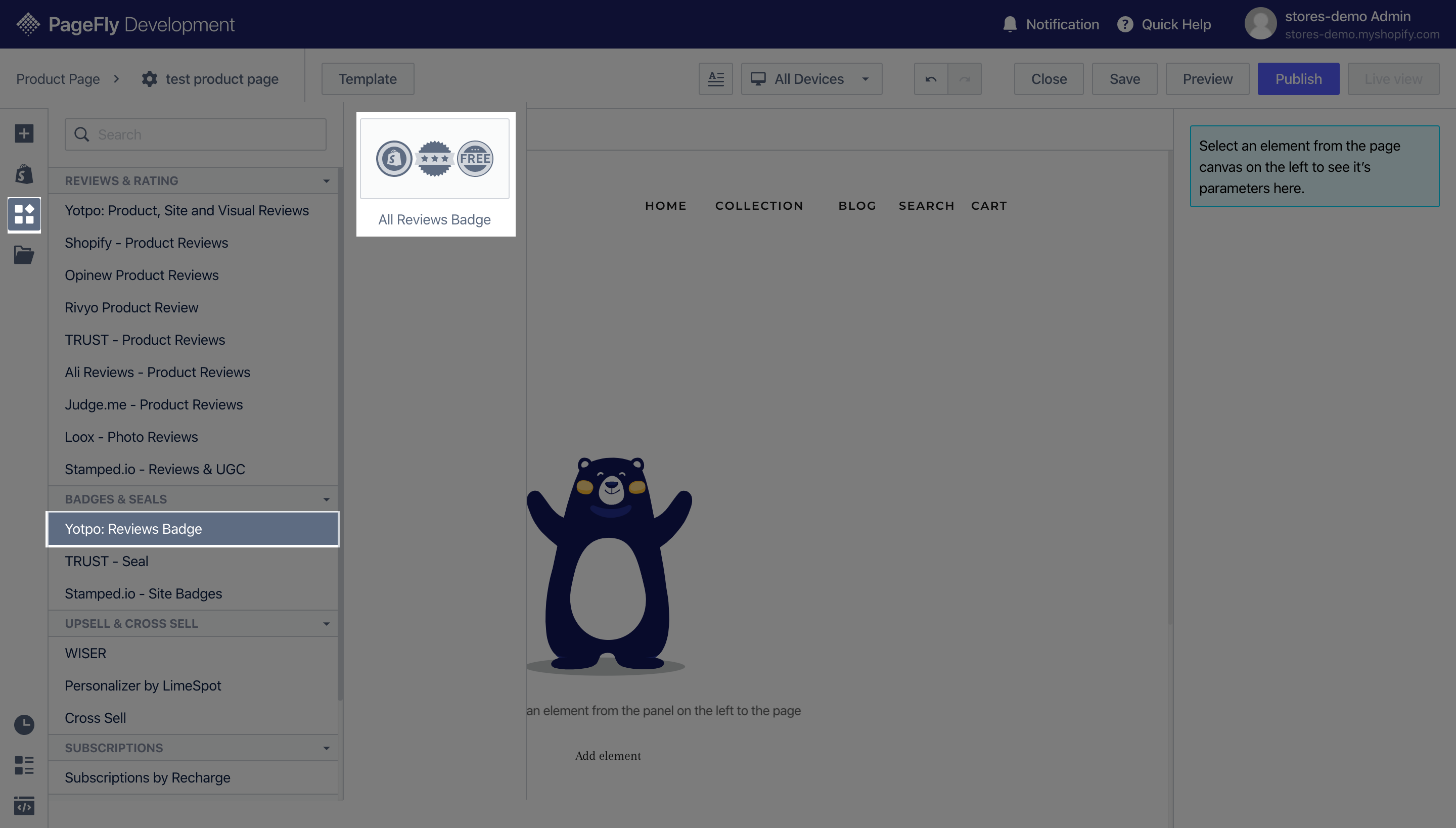Click the search magnifier icon

pos(82,134)
